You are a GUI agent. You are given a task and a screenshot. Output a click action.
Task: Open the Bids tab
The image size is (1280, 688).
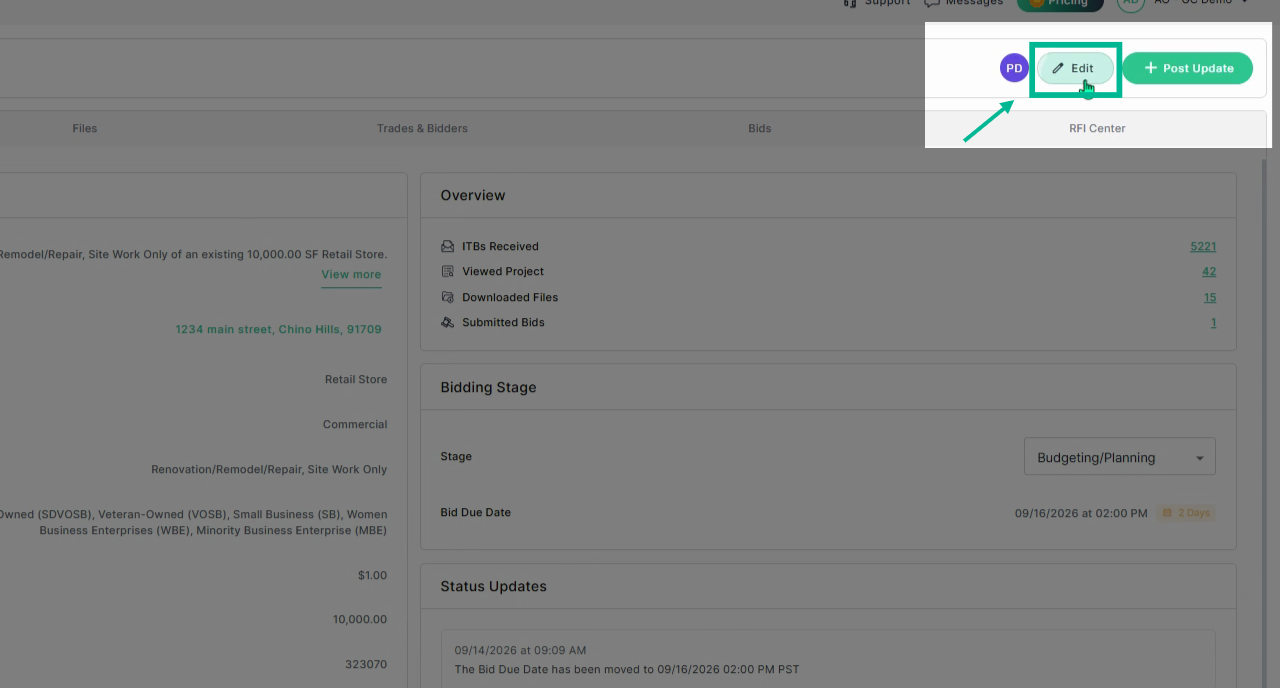(760, 128)
